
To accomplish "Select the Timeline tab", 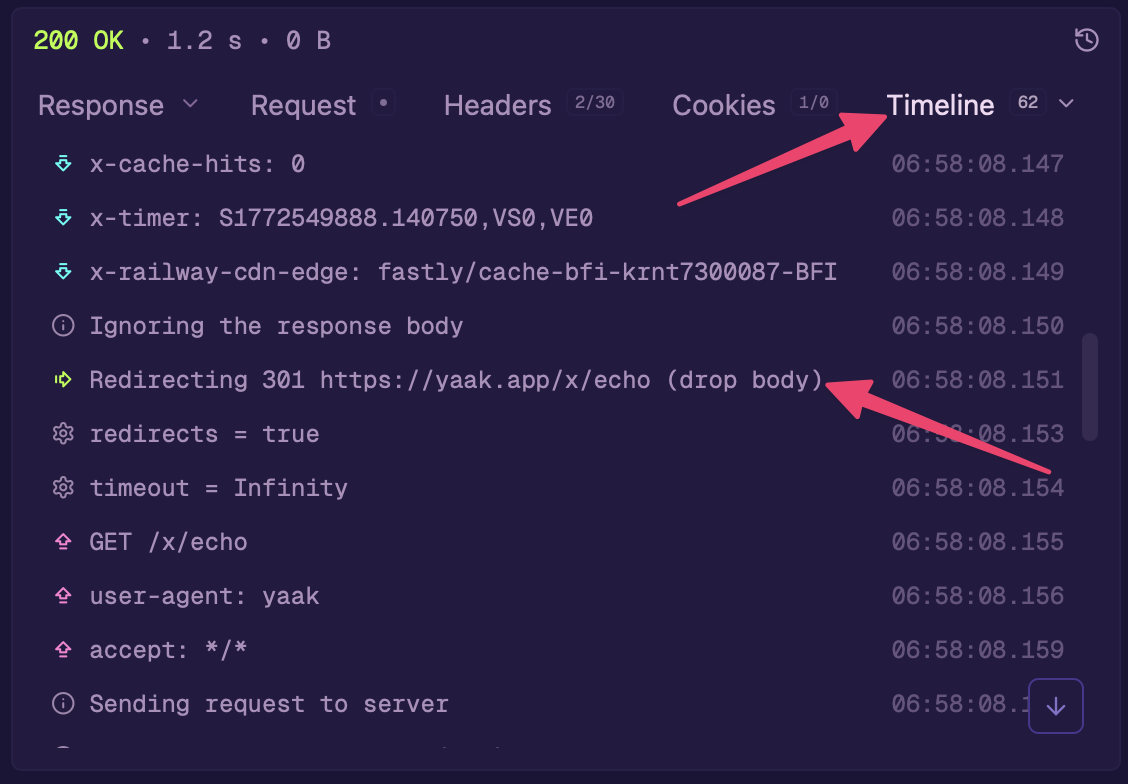I will pyautogui.click(x=940, y=106).
